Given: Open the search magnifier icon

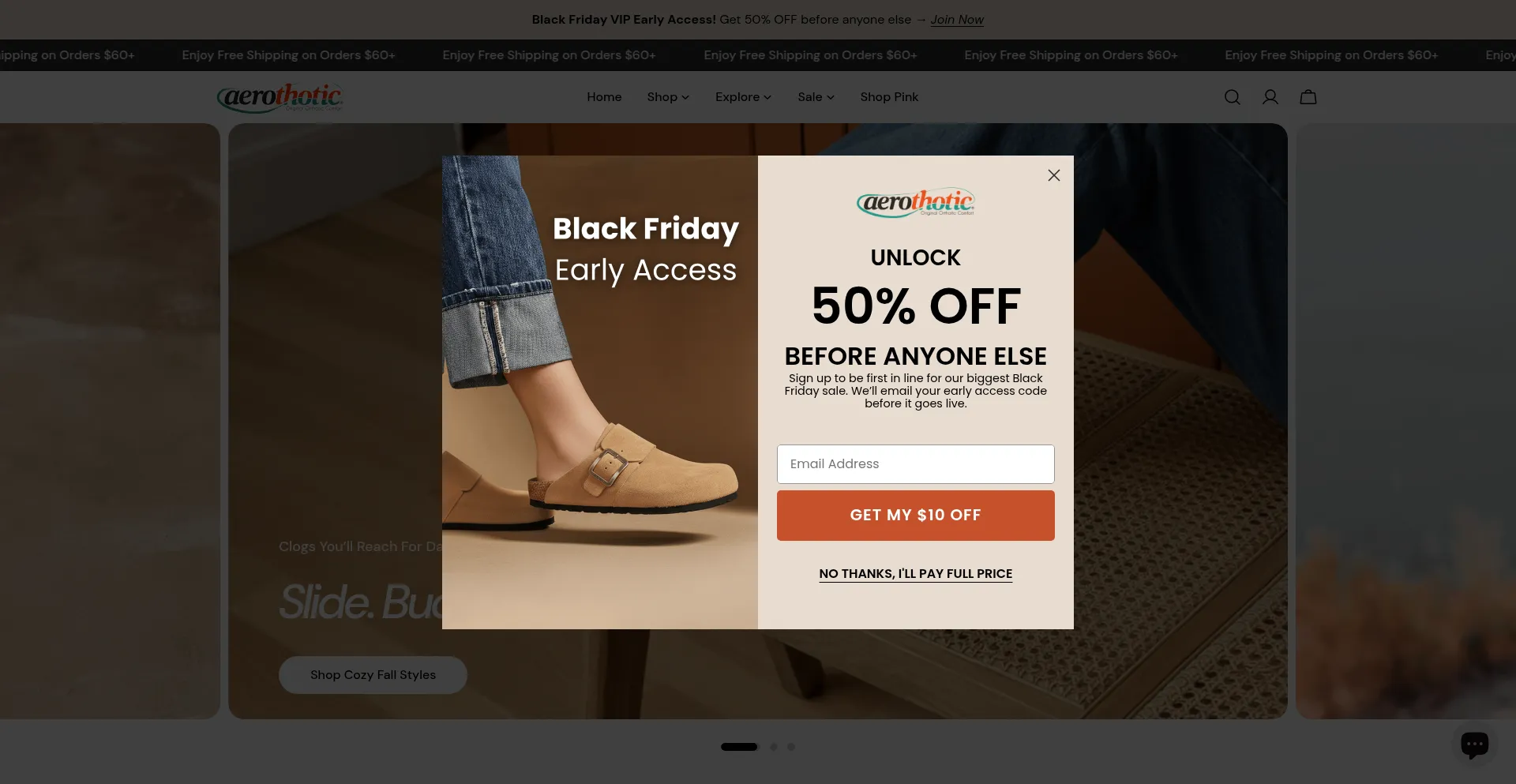Looking at the screenshot, I should click(1232, 97).
